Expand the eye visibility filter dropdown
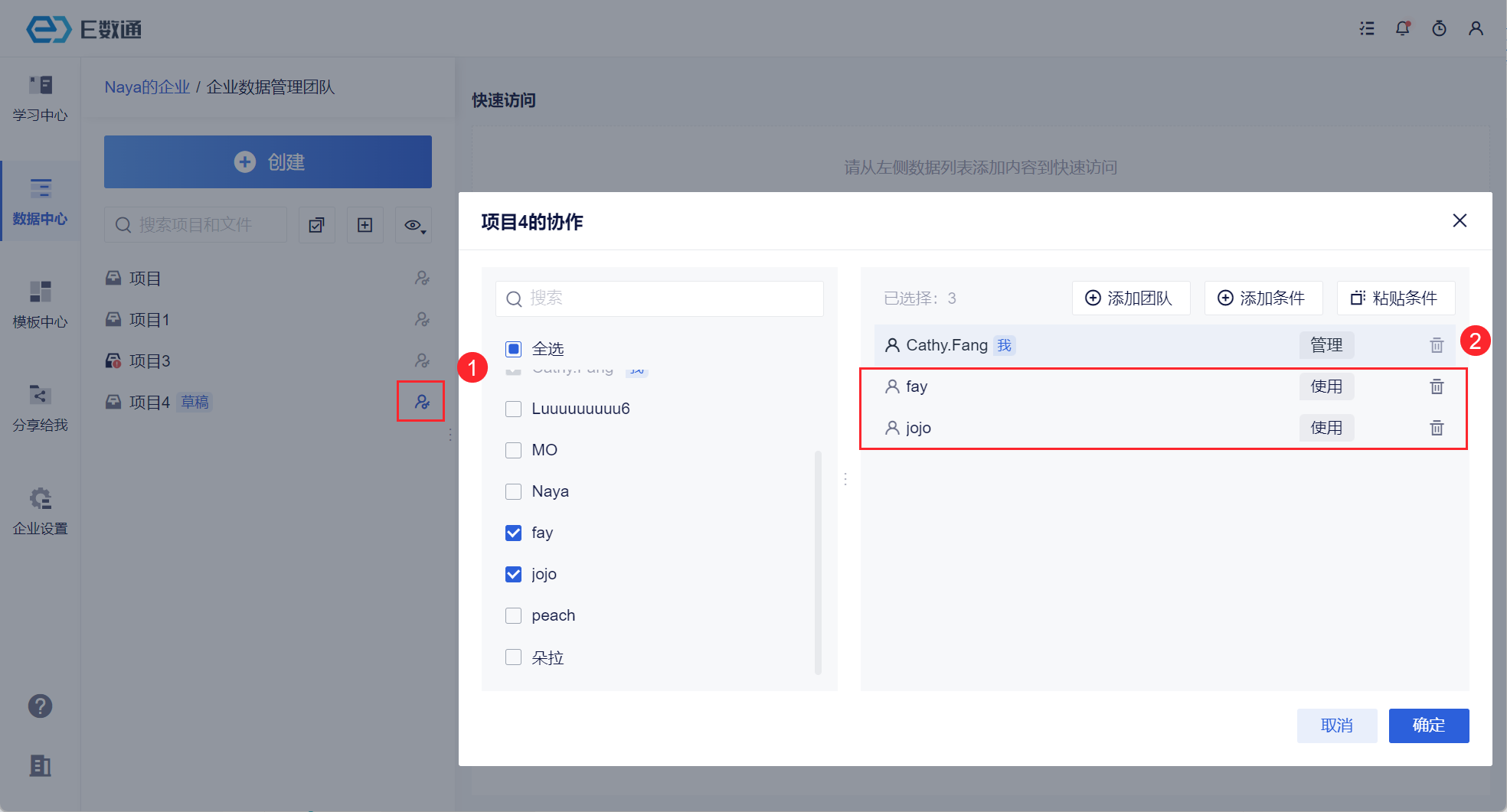Screen dimensions: 1507x812 click(414, 225)
